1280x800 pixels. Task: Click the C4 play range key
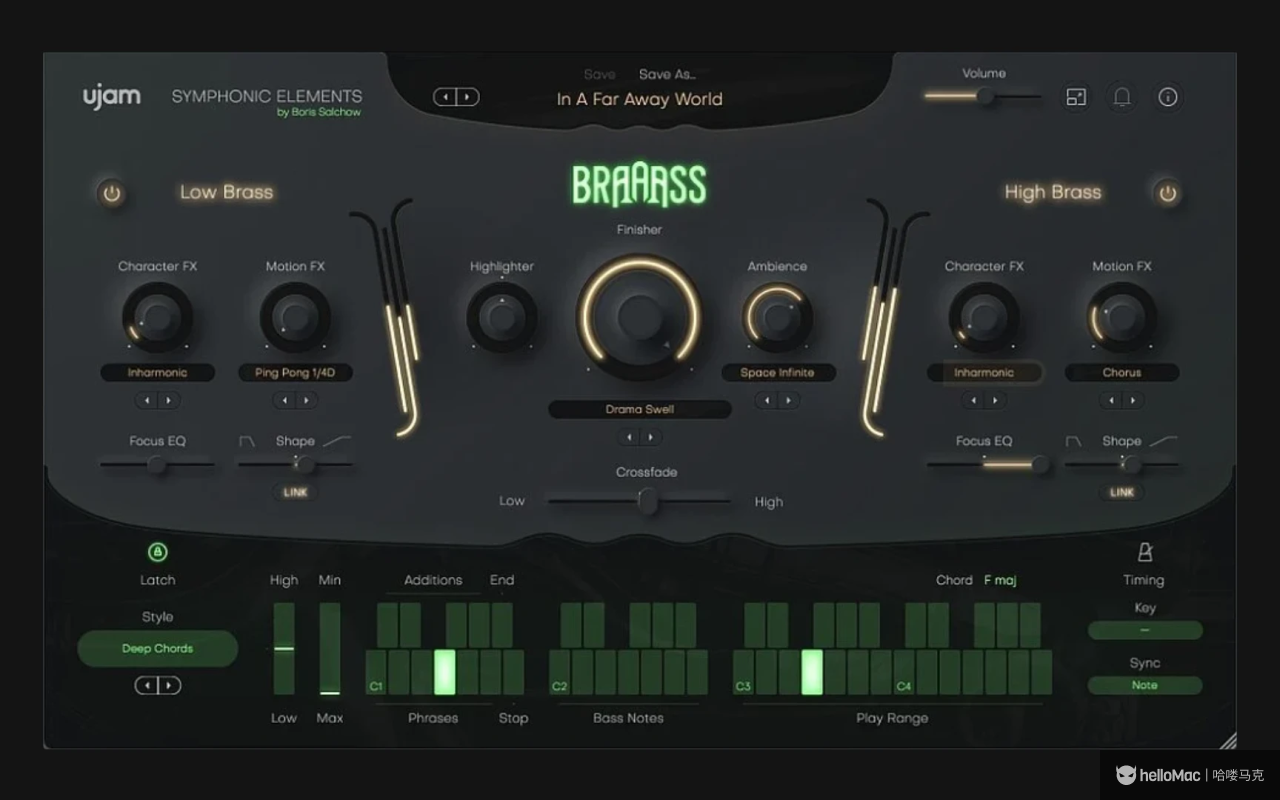pos(904,672)
